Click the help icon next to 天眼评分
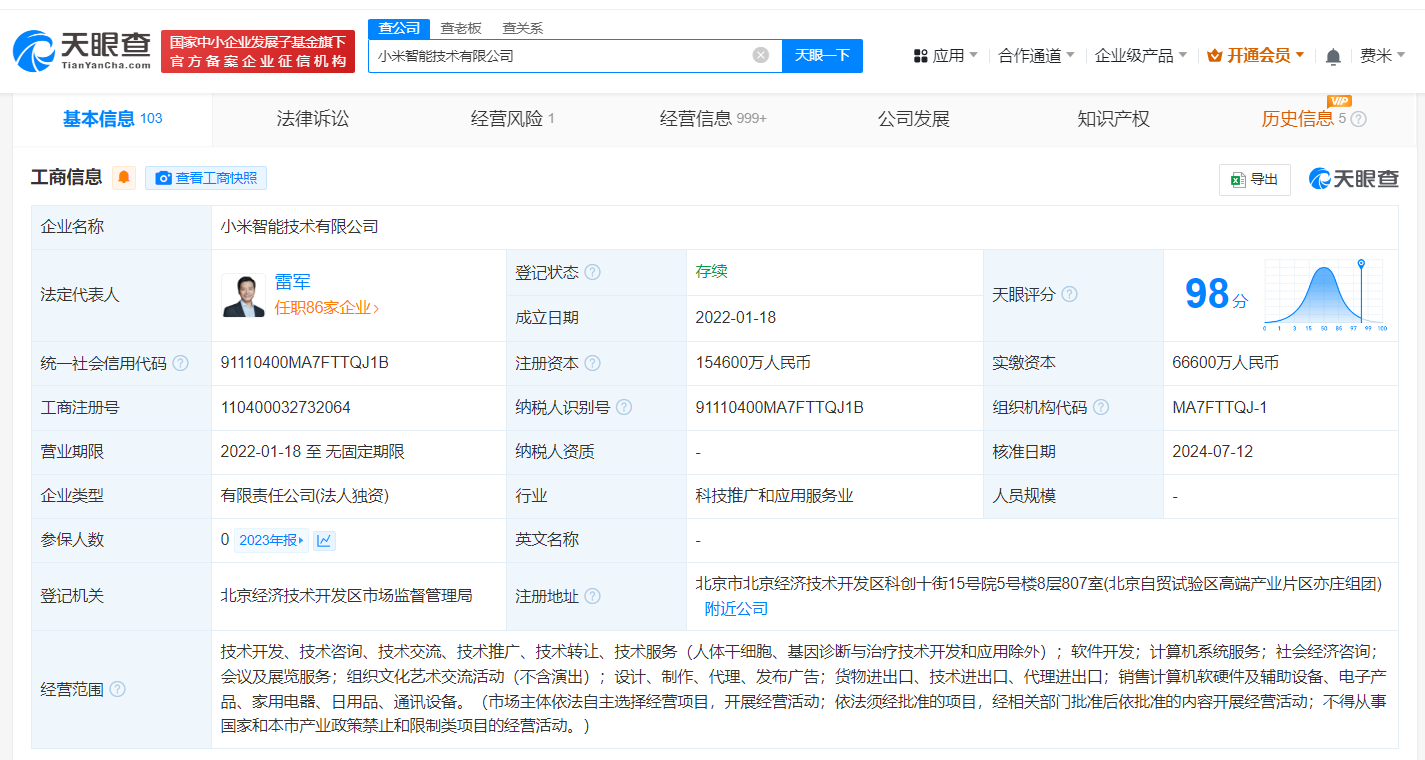Image resolution: width=1425 pixels, height=760 pixels. click(1070, 294)
